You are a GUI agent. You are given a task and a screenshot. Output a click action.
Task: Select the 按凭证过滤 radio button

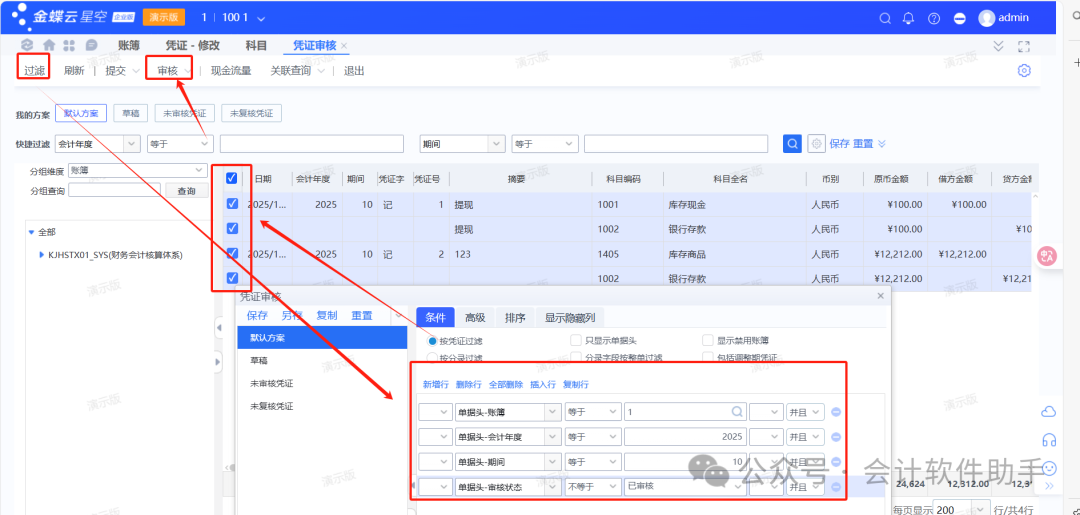click(432, 341)
